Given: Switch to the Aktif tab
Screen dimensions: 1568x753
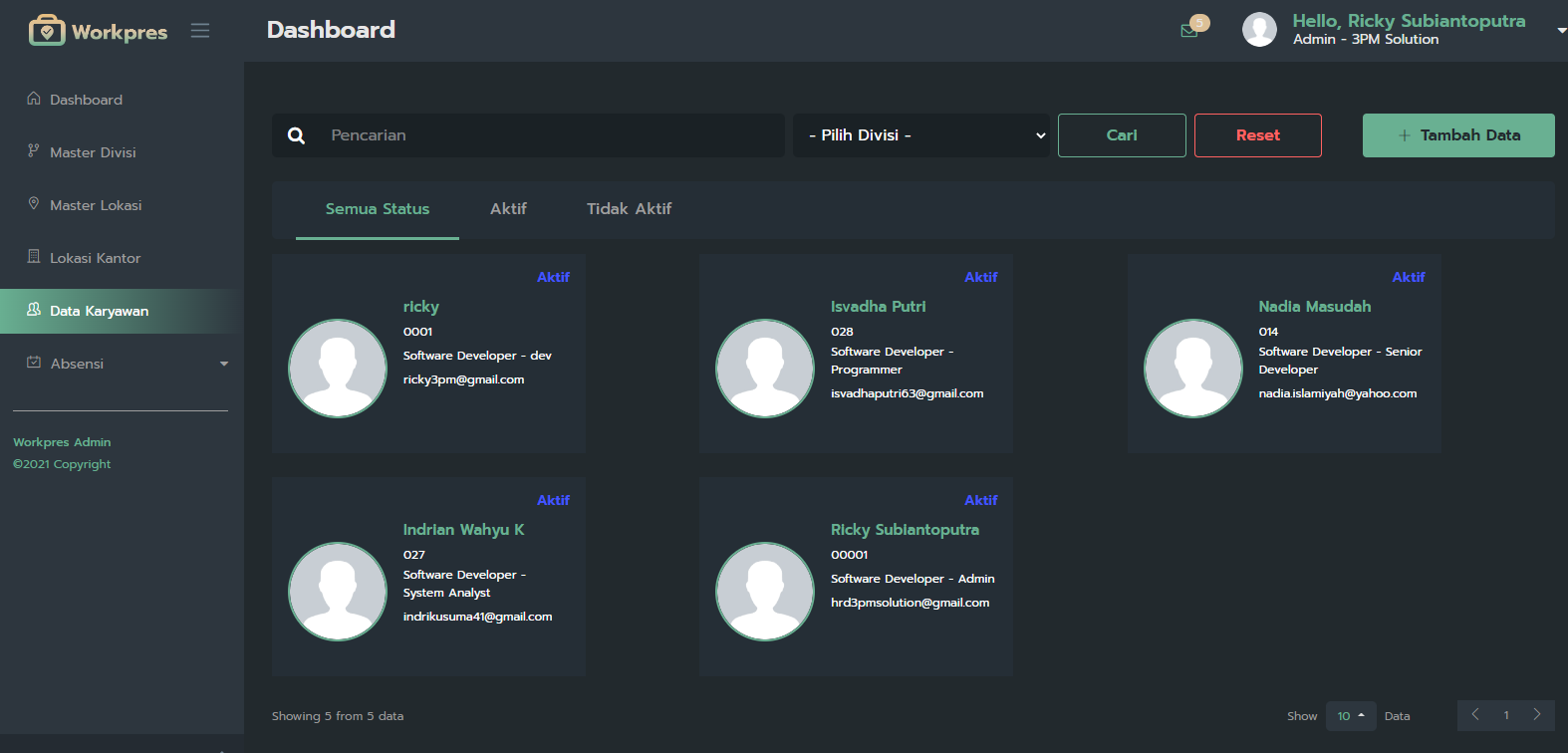Looking at the screenshot, I should point(508,208).
